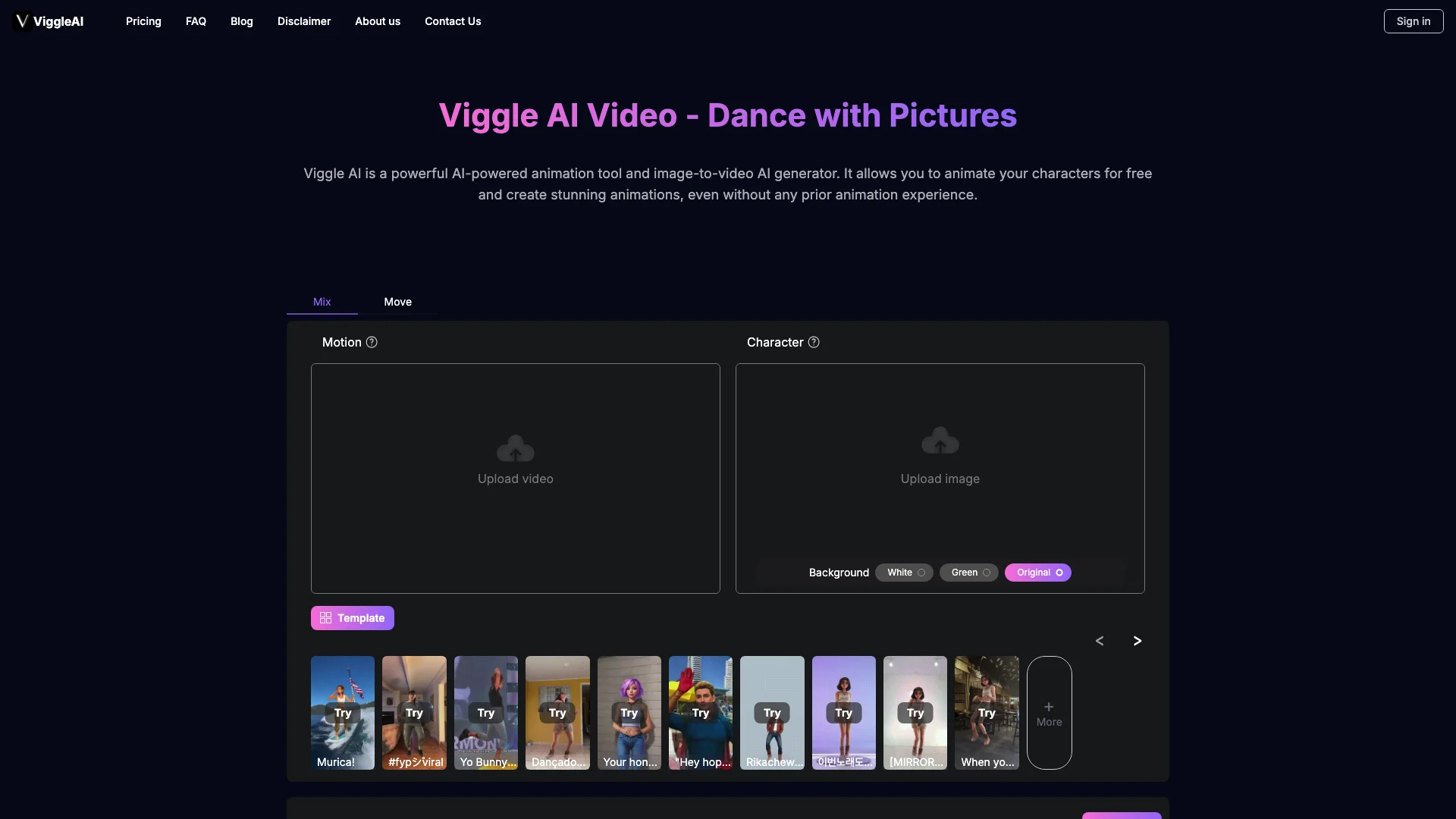Click the Upload video cloud icon

[x=516, y=448]
